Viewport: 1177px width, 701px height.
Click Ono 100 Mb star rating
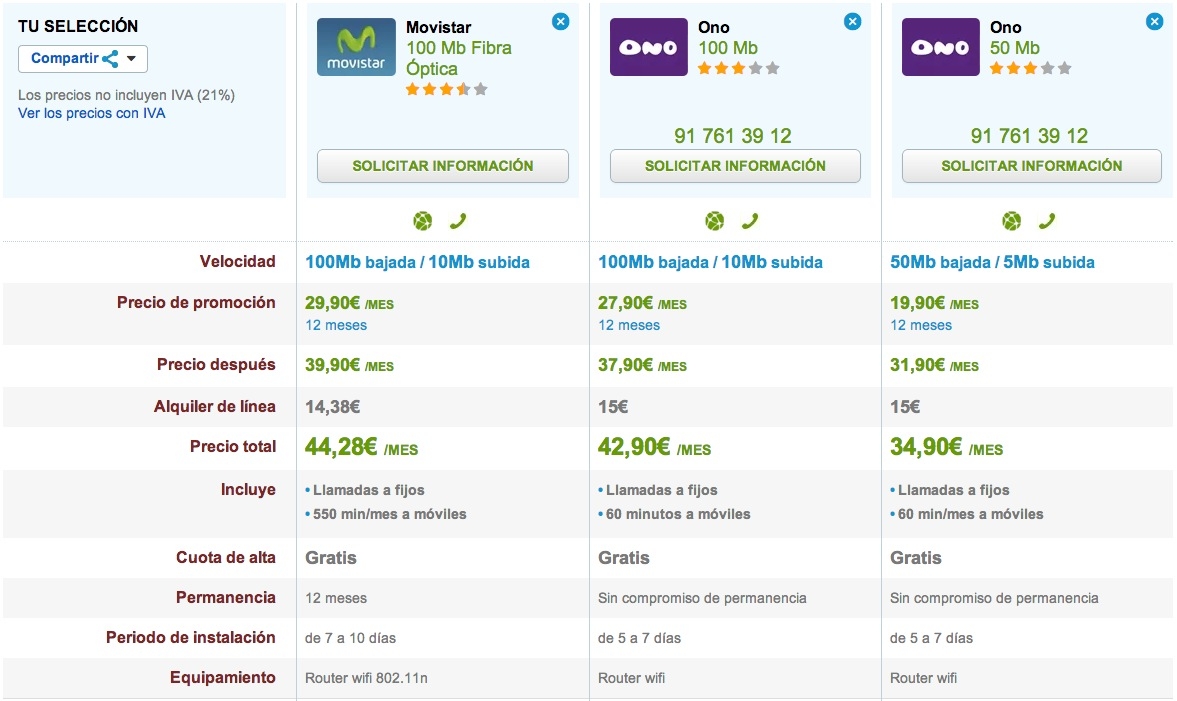click(739, 68)
